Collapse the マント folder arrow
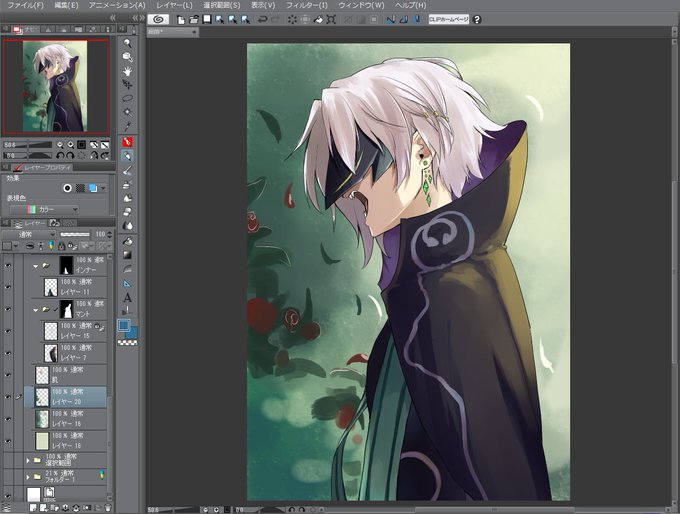This screenshot has height=514, width=680. pyautogui.click(x=36, y=310)
